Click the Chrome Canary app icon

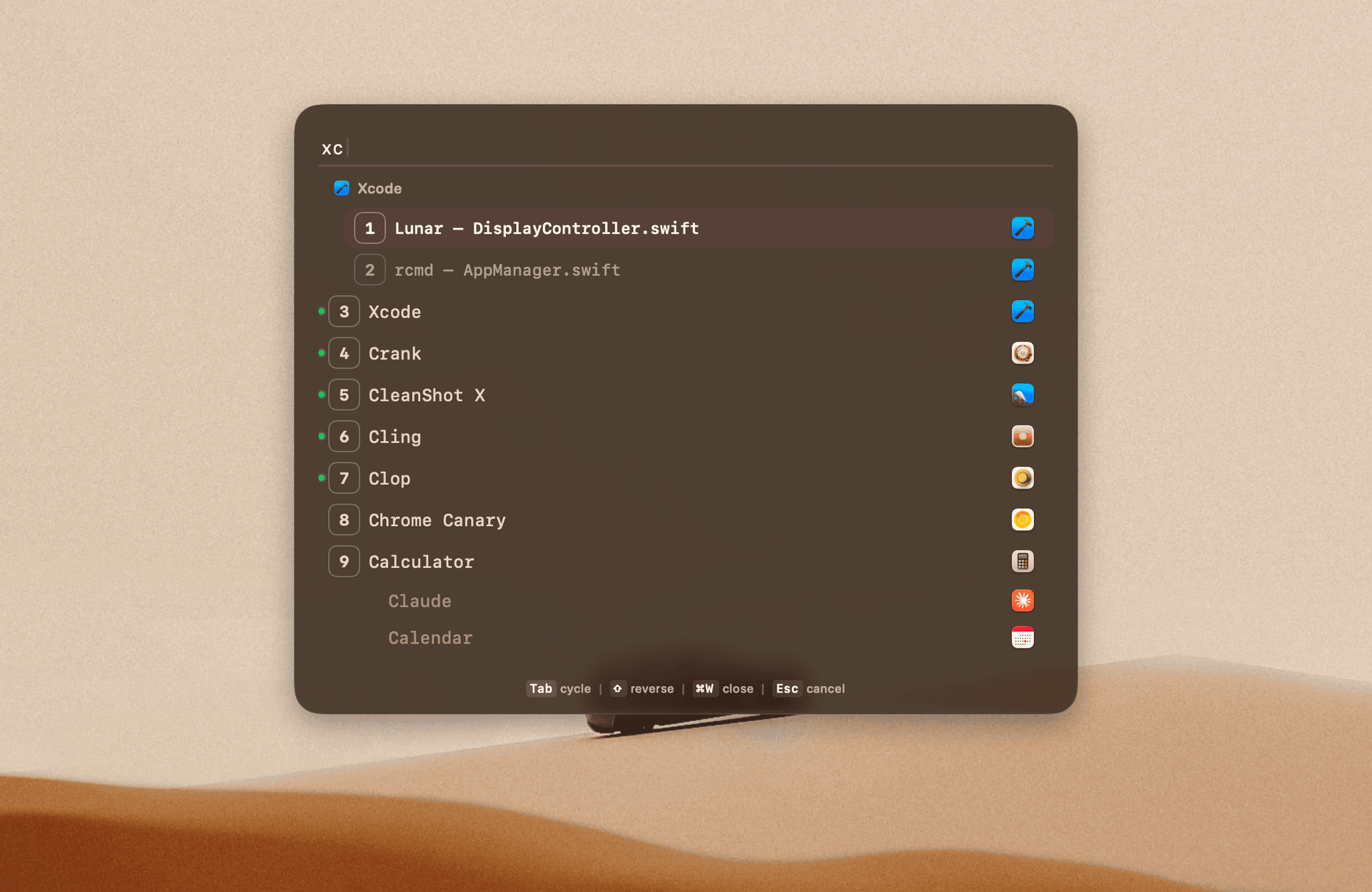point(1023,520)
